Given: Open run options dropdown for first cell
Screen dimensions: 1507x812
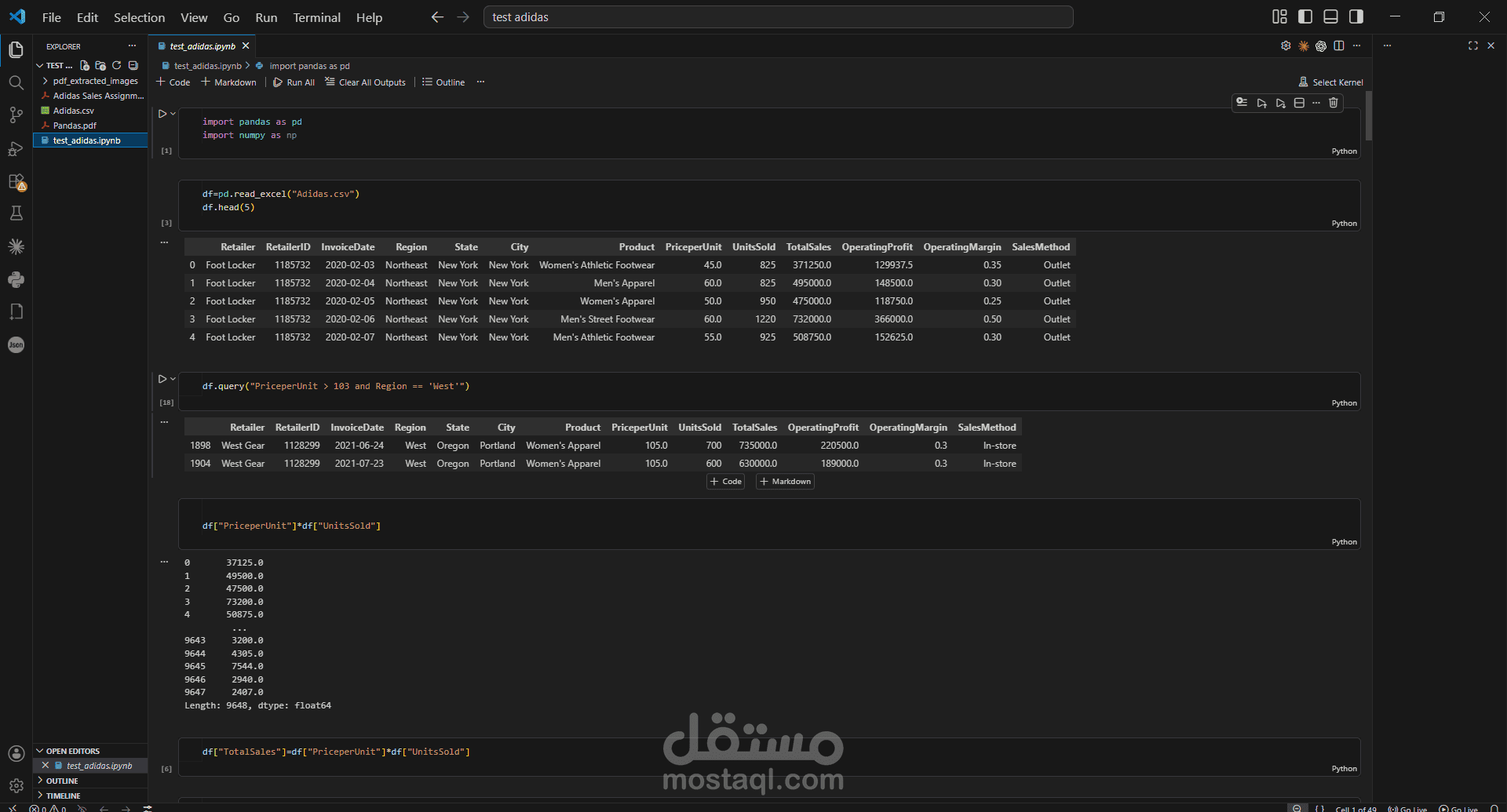Looking at the screenshot, I should click(173, 114).
